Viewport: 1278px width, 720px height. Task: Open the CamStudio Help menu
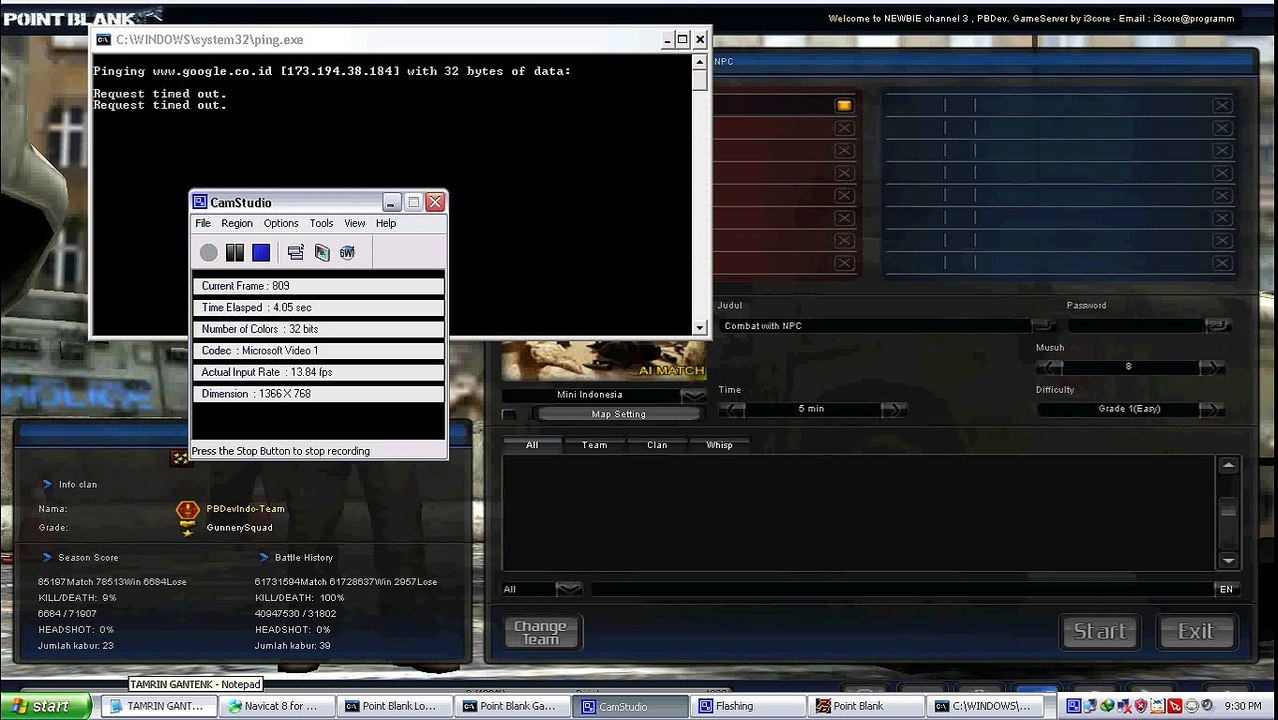(x=386, y=223)
